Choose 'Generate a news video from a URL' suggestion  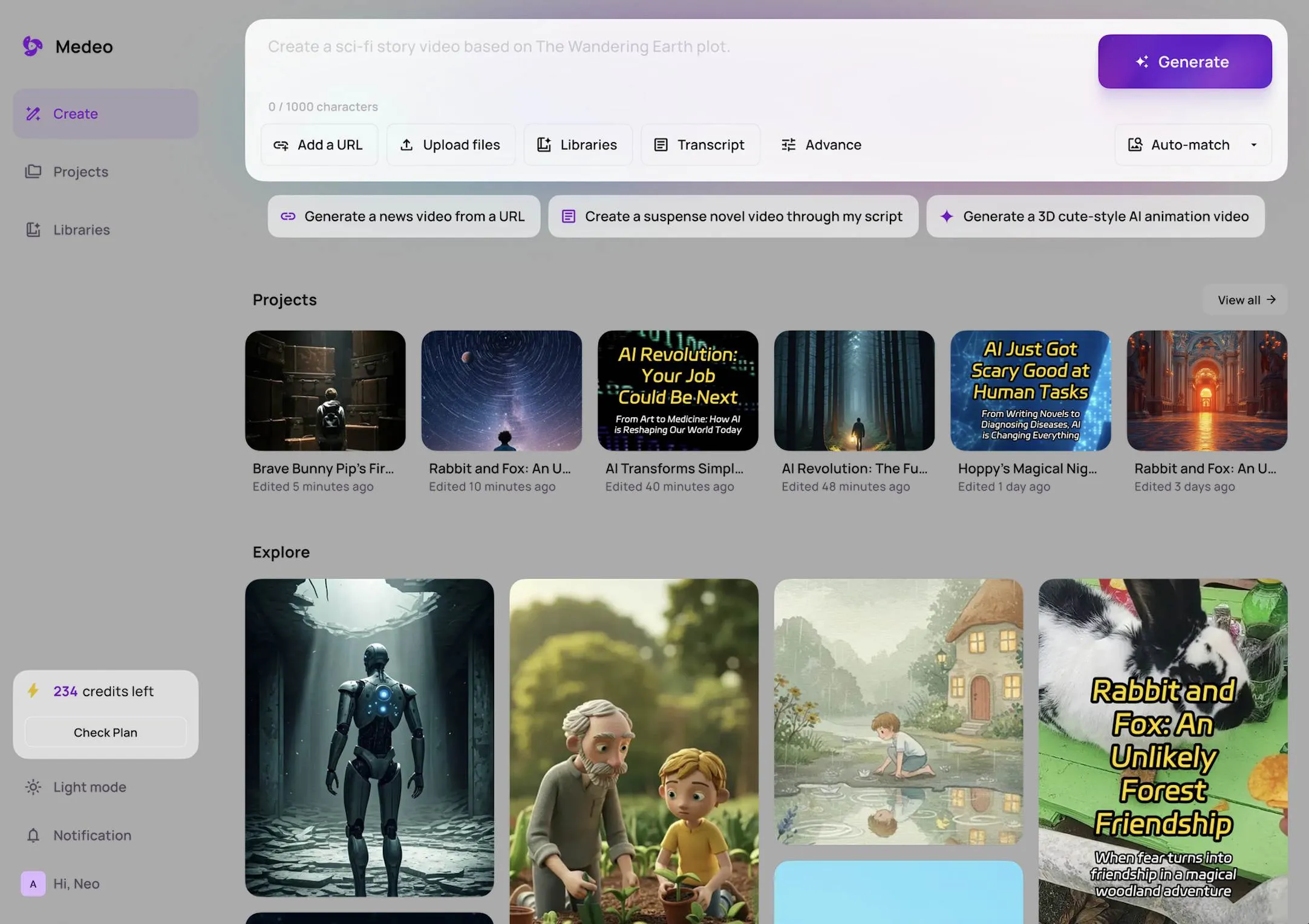click(403, 216)
